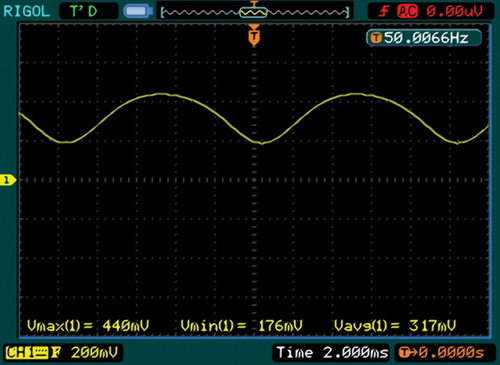Click the orange T icon beside frequency
500x365 pixels.
click(x=376, y=38)
